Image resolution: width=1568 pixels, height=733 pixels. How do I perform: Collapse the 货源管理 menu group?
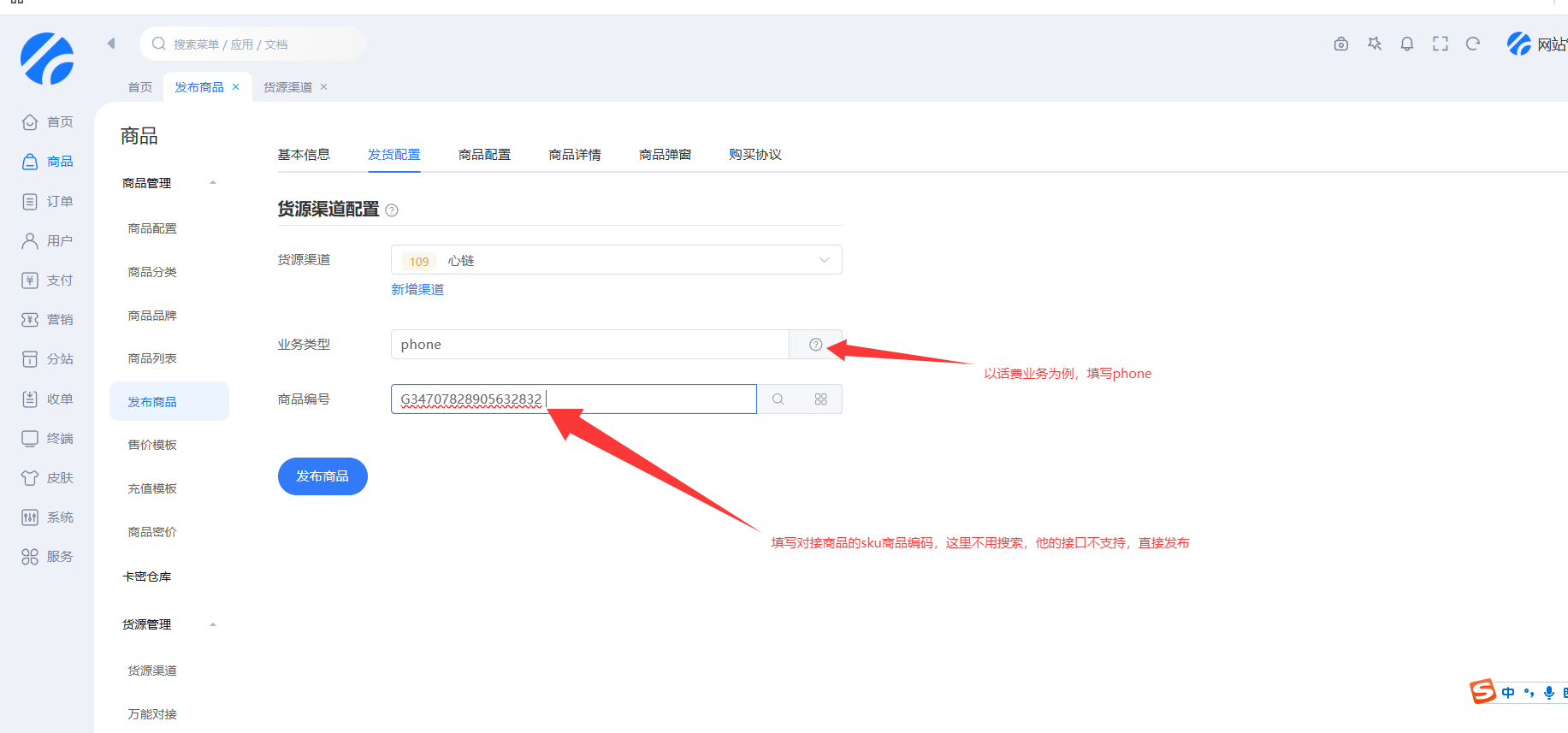point(213,624)
